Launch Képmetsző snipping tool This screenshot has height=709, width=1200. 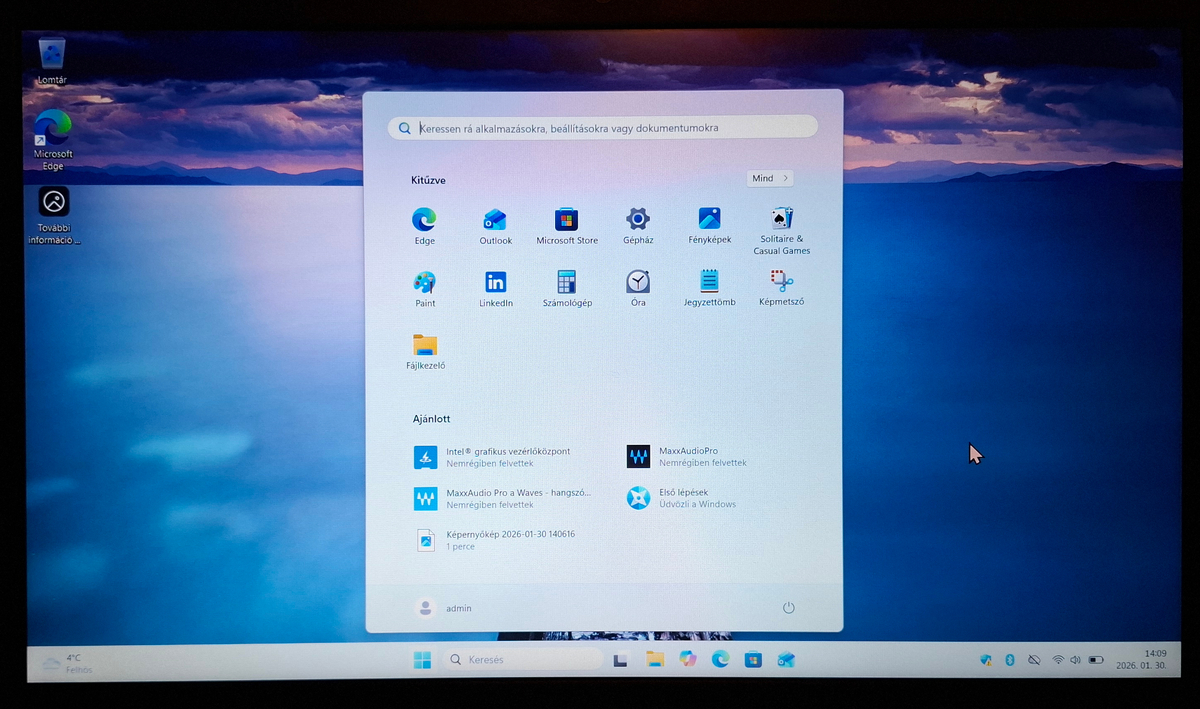point(781,288)
